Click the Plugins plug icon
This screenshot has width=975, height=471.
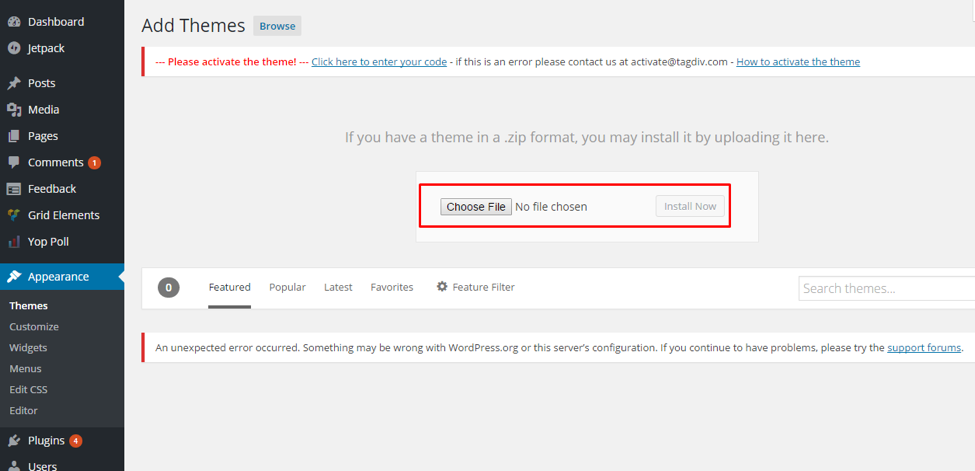pos(14,441)
